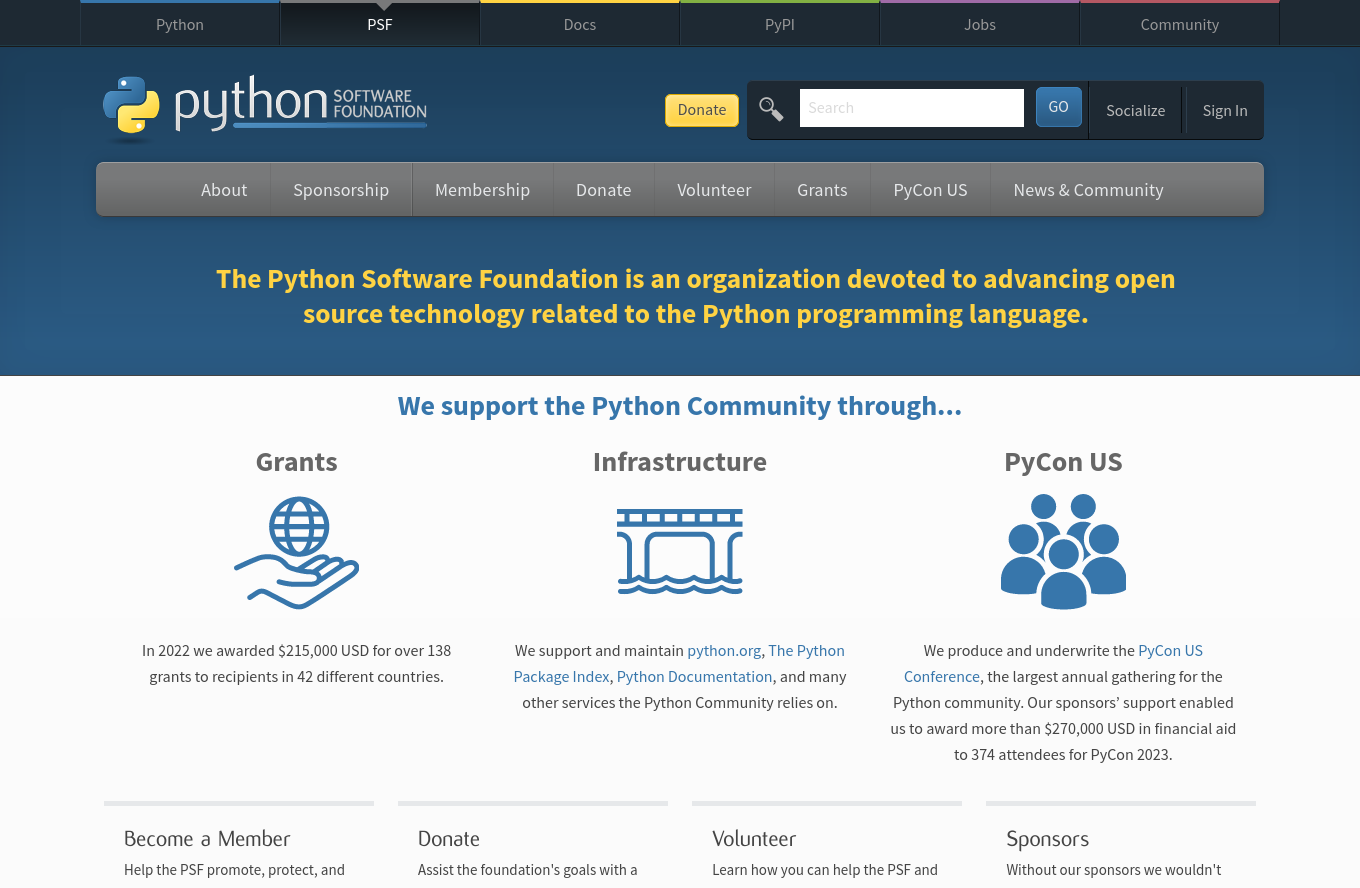Open Sponsorship in the main navigation
This screenshot has width=1360, height=888.
click(x=341, y=190)
